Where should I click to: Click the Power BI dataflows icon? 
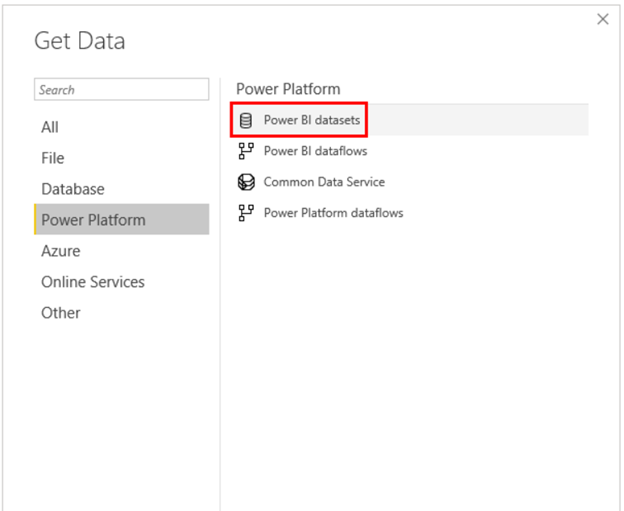coord(246,151)
